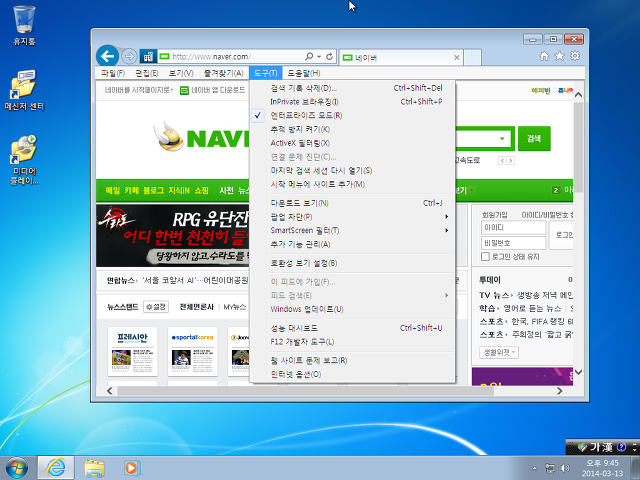Toggle the 가 Korean input mode button

coord(594,447)
